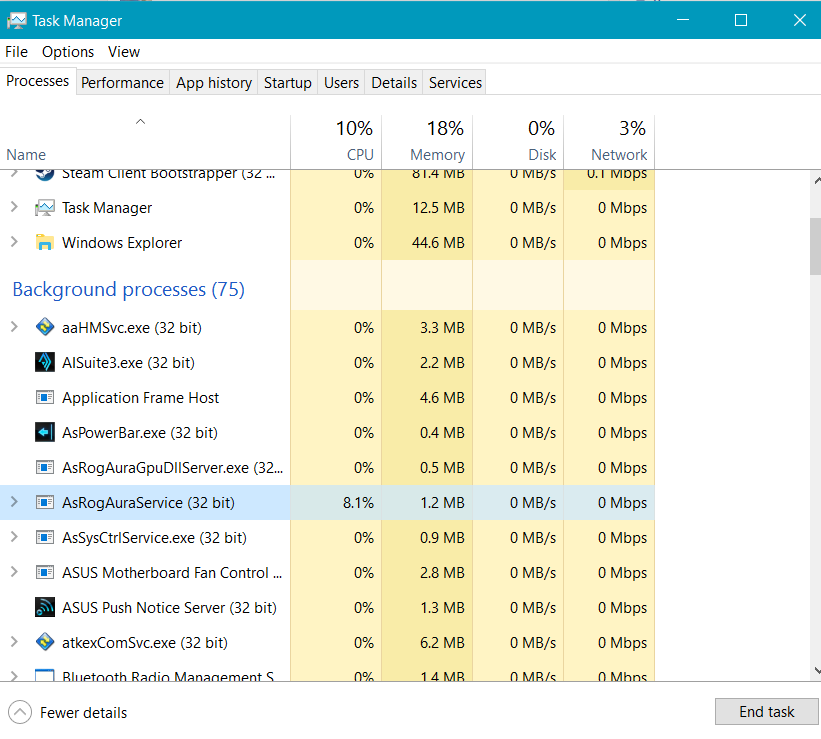
Task: Select the Application Frame Host name
Action: pyautogui.click(x=140, y=398)
